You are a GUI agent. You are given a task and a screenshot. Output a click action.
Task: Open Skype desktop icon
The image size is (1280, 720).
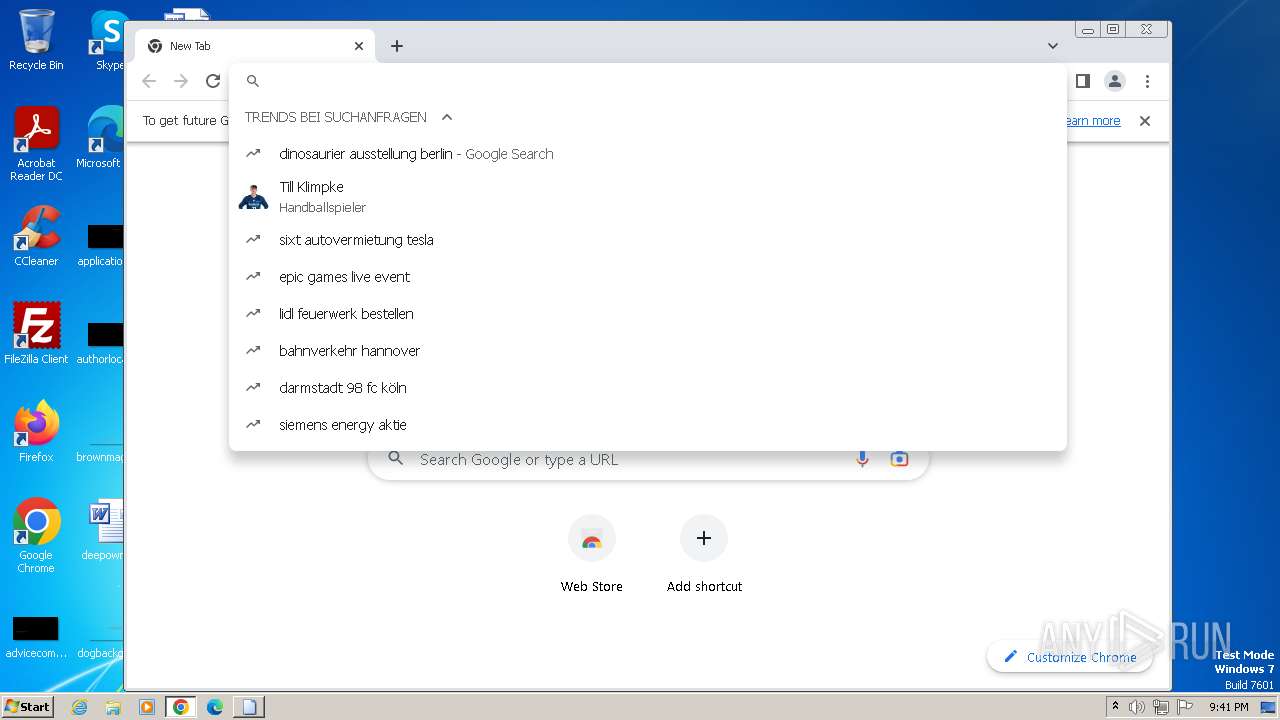[x=108, y=40]
